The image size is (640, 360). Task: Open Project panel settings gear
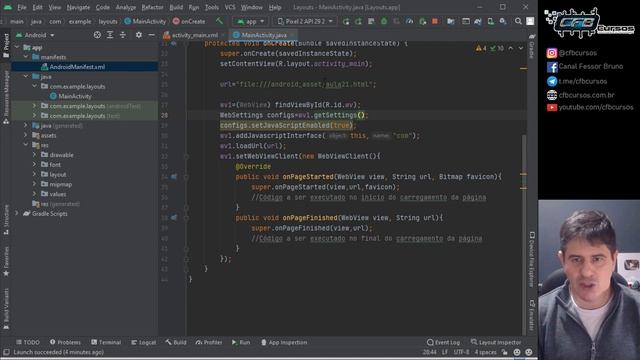(139, 35)
